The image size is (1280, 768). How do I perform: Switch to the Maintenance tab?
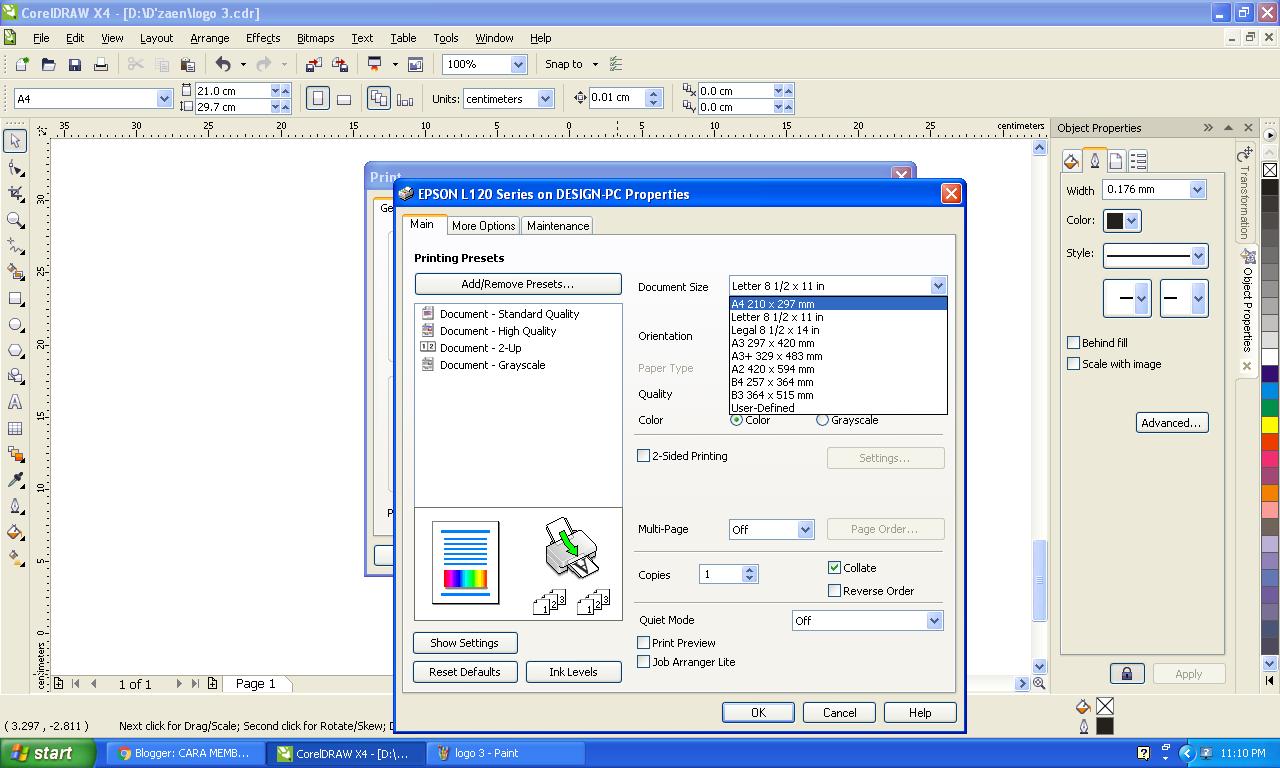[558, 226]
